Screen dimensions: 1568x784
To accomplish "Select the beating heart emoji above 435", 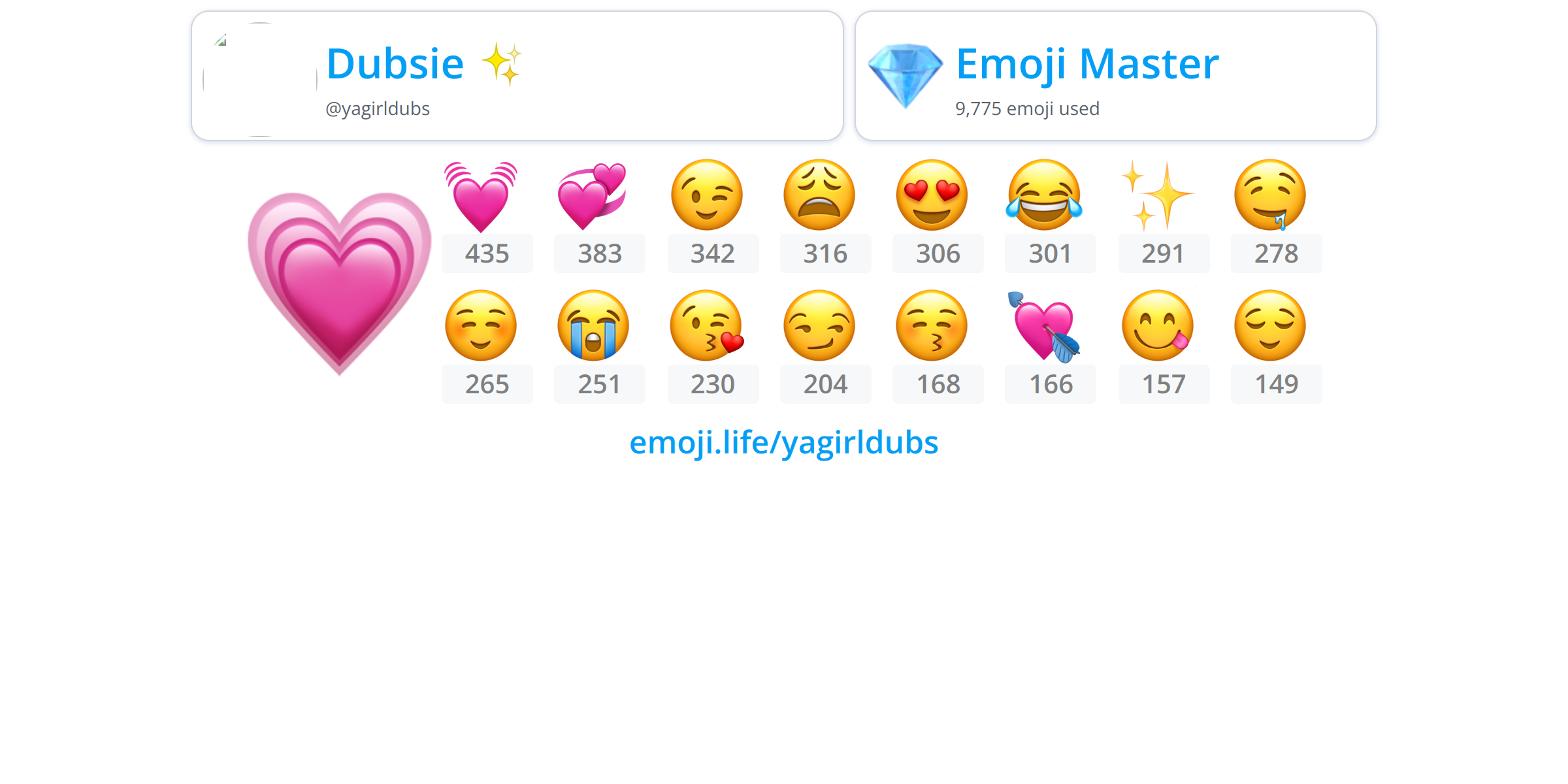I will point(481,196).
